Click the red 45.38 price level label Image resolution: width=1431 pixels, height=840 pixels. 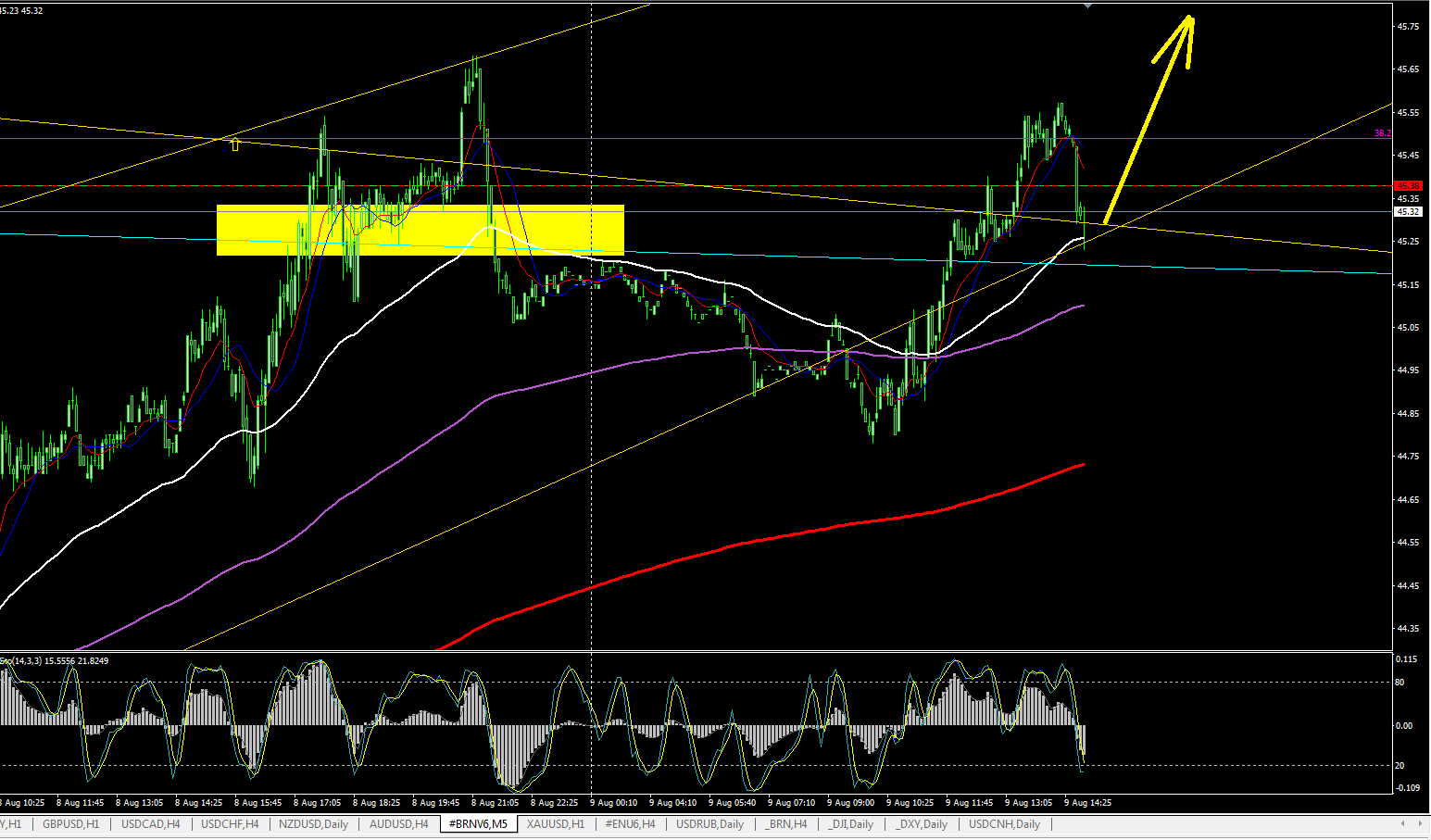(1408, 186)
